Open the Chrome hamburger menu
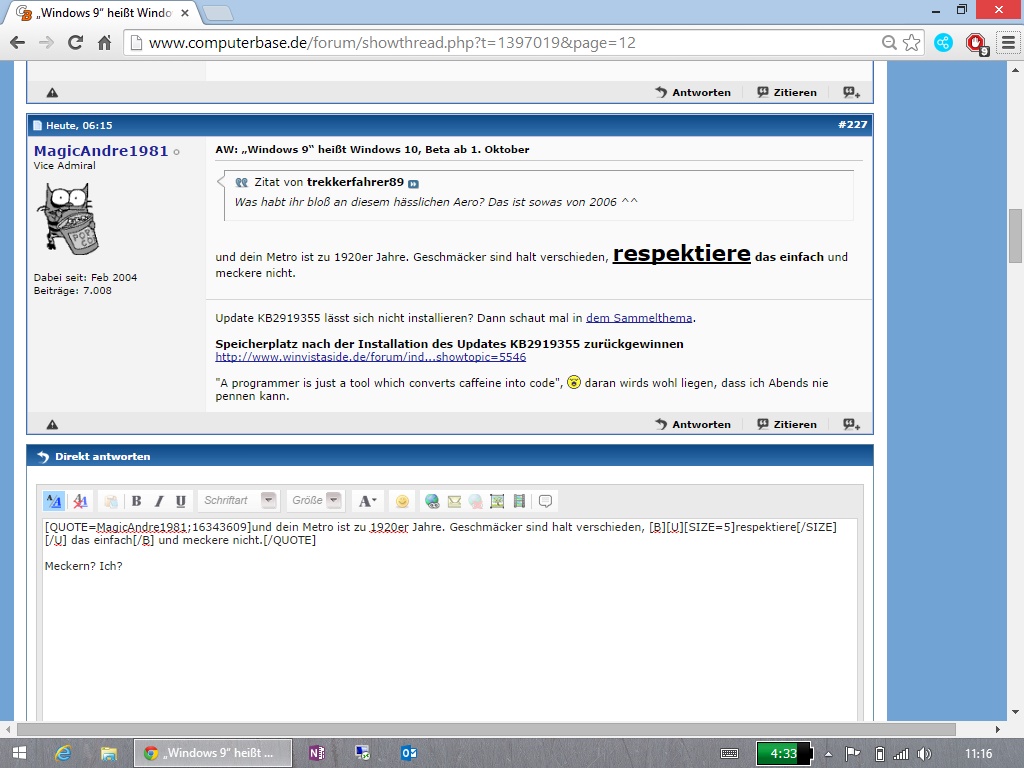 [x=1008, y=43]
